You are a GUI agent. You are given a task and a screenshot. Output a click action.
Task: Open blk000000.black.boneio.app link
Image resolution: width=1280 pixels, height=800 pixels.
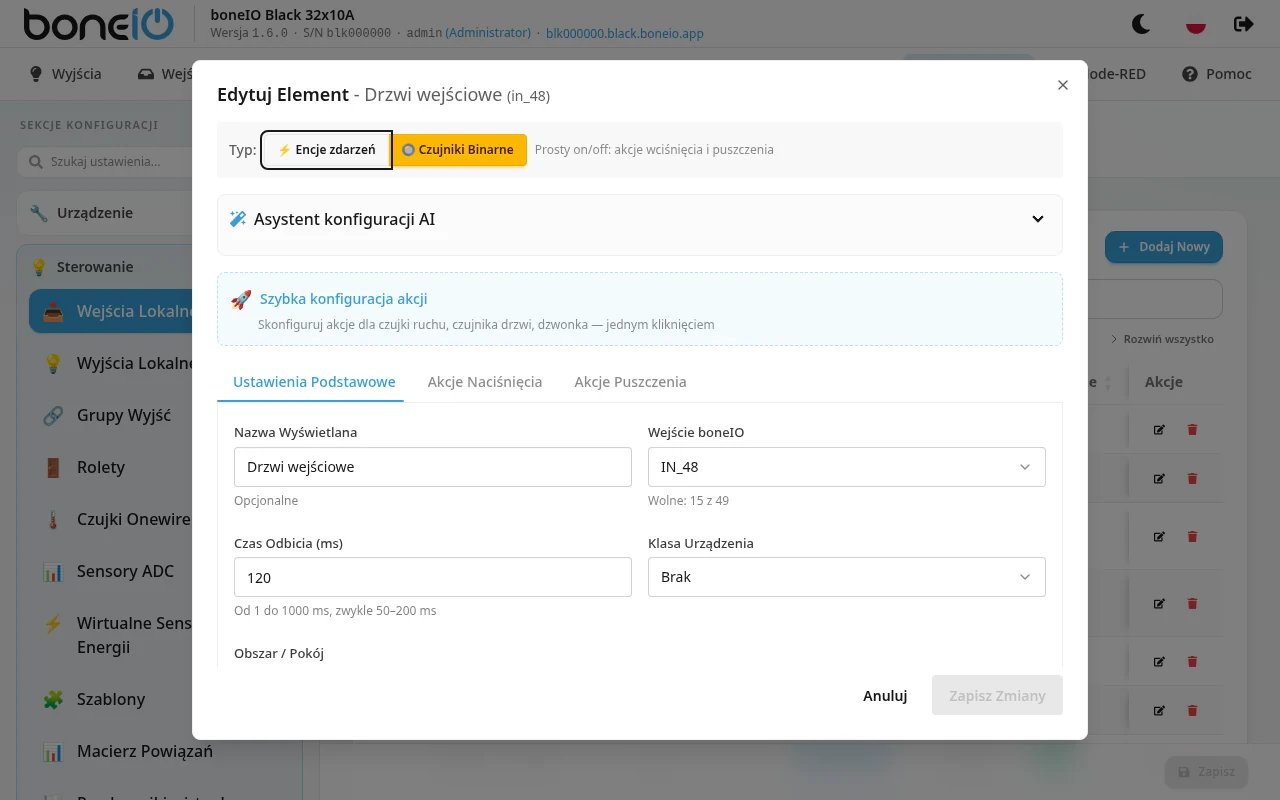pos(625,33)
